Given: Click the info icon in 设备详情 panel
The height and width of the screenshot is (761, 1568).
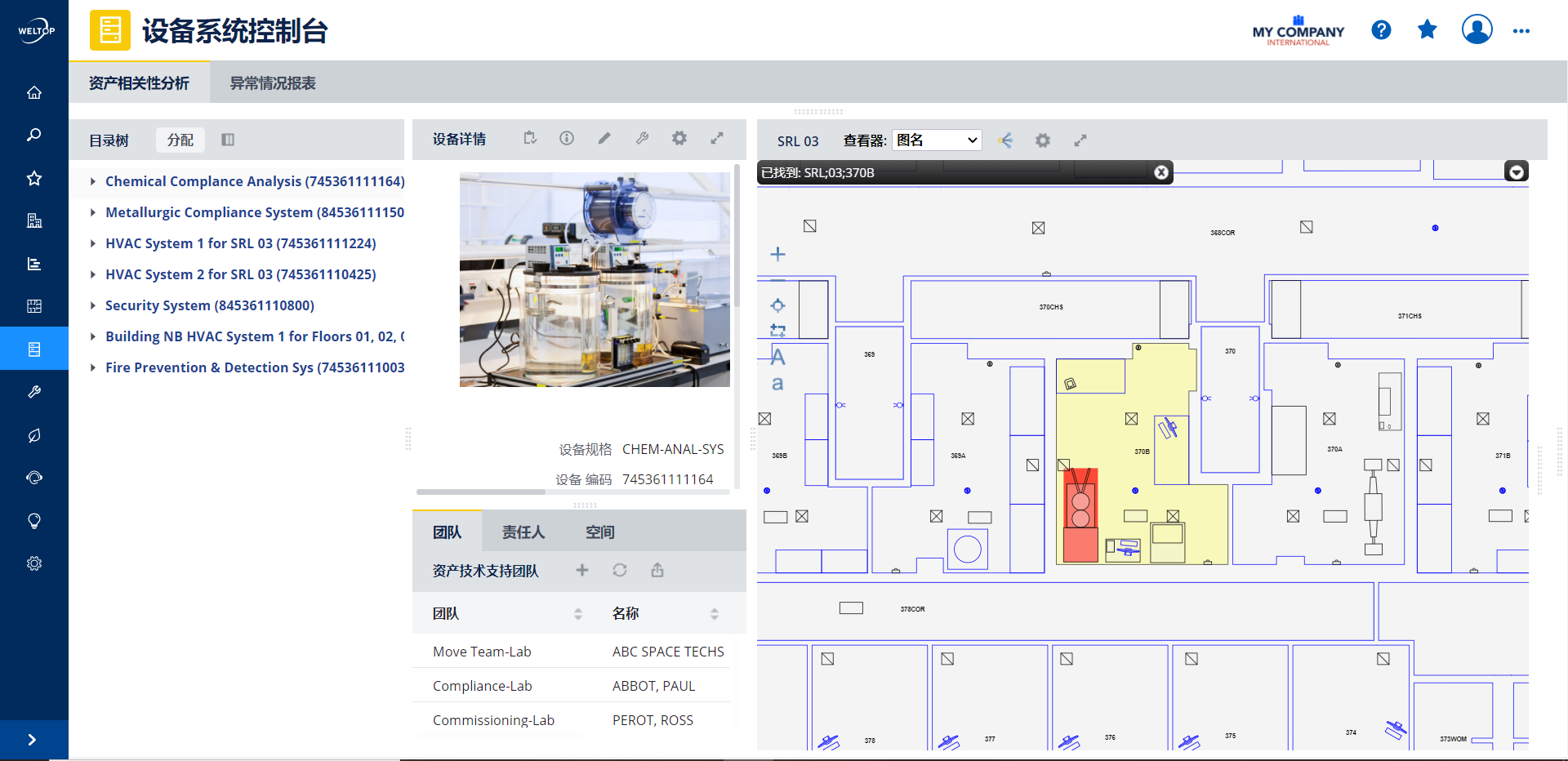Looking at the screenshot, I should coord(567,139).
